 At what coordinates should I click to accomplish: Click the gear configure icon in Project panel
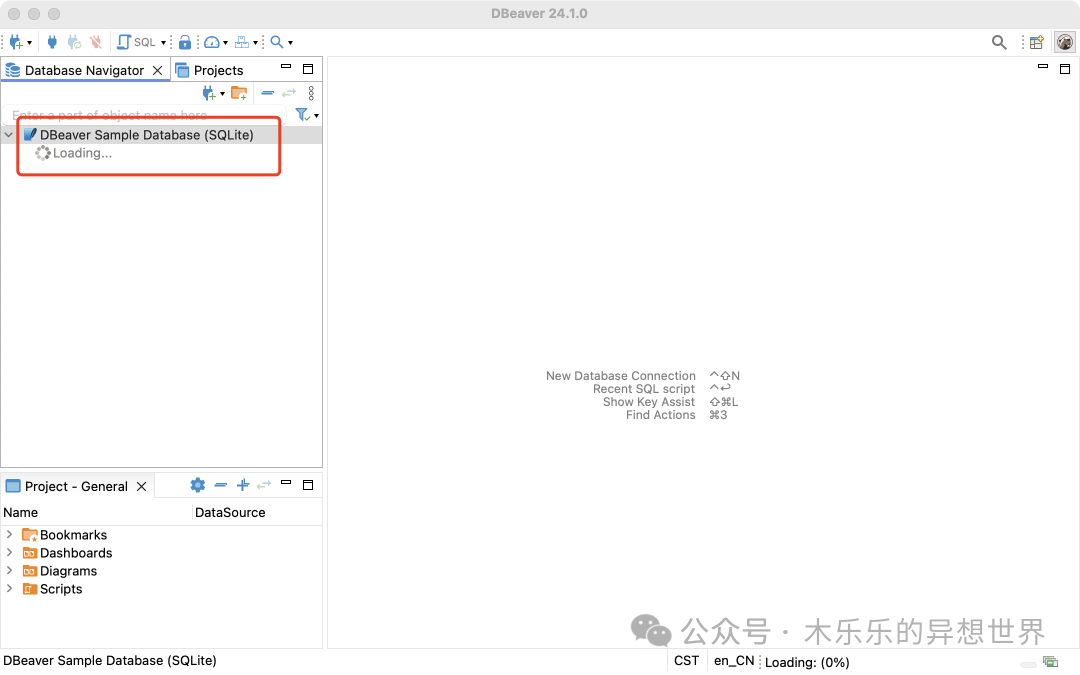click(x=198, y=485)
